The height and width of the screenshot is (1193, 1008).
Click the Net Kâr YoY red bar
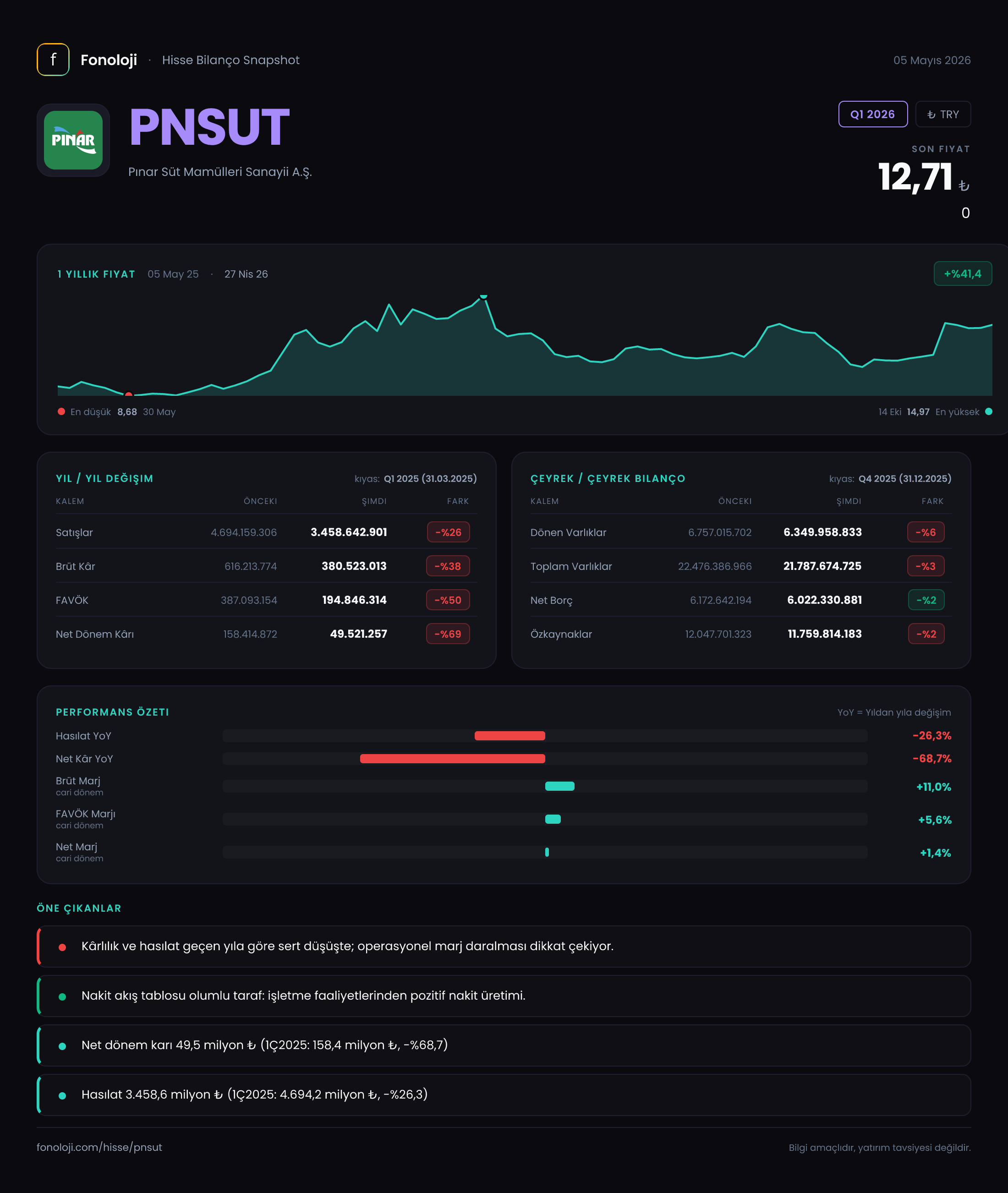[453, 759]
